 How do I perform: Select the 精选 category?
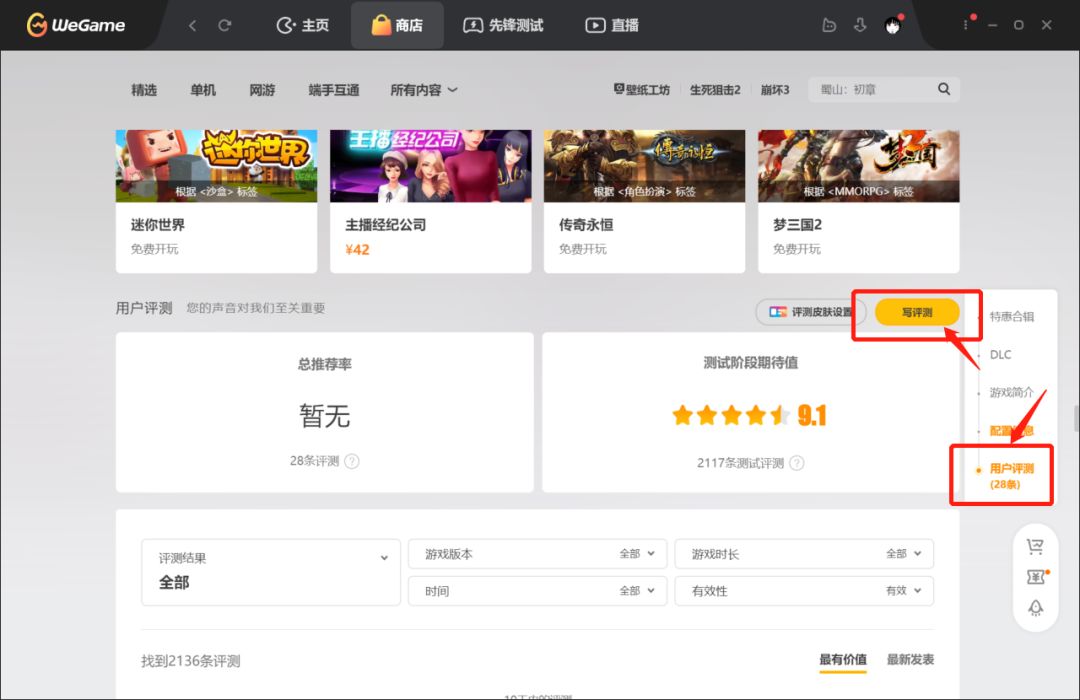click(x=144, y=90)
